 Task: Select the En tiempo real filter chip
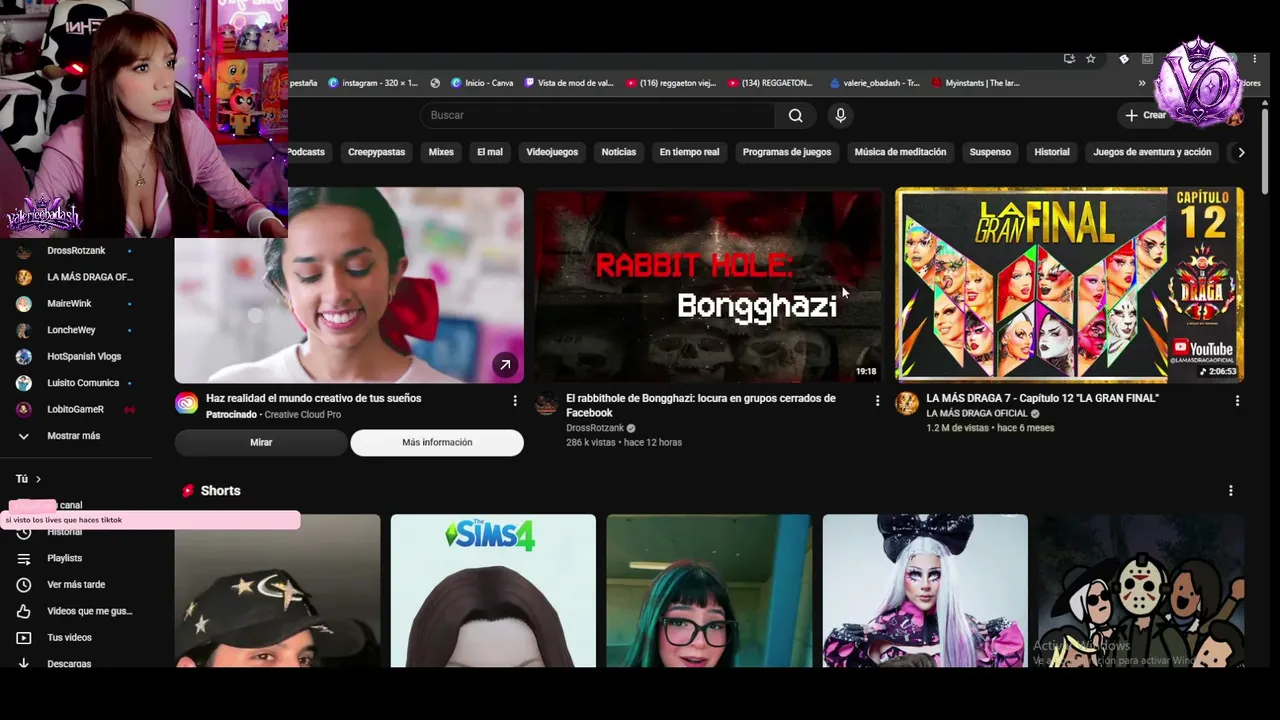(x=689, y=152)
